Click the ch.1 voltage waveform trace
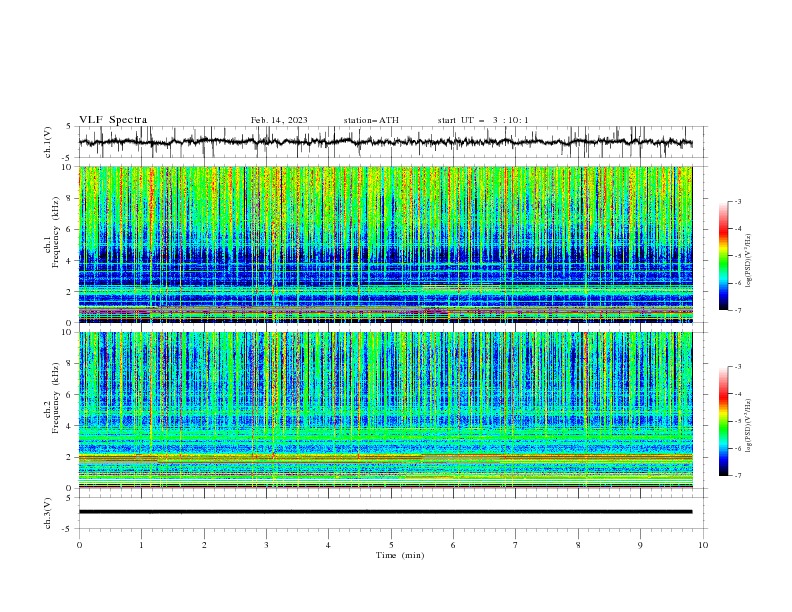The image size is (792, 612). tap(385, 142)
